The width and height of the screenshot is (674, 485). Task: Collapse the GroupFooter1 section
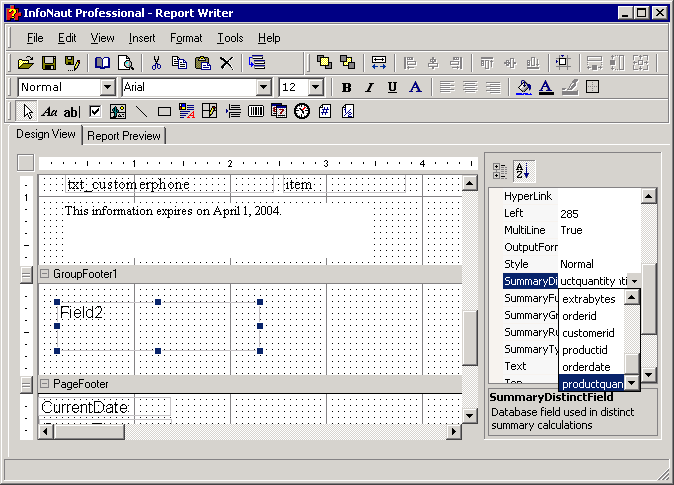point(44,274)
